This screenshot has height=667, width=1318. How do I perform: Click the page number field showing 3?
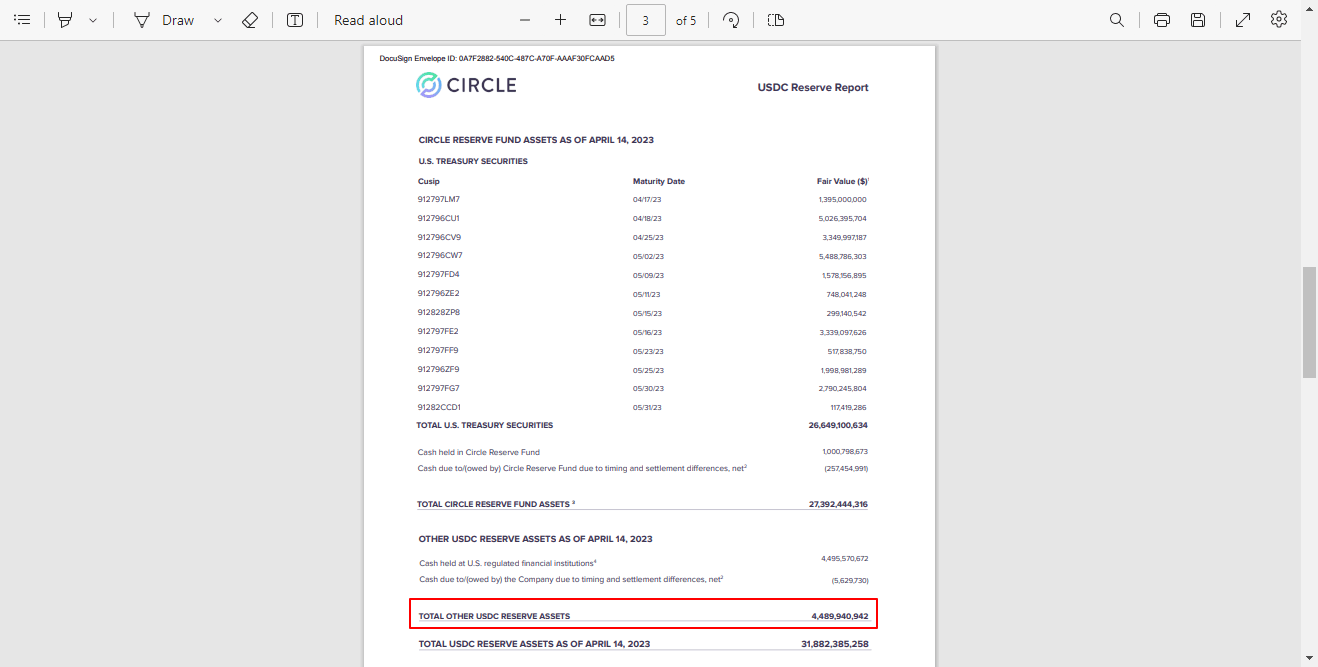[646, 20]
